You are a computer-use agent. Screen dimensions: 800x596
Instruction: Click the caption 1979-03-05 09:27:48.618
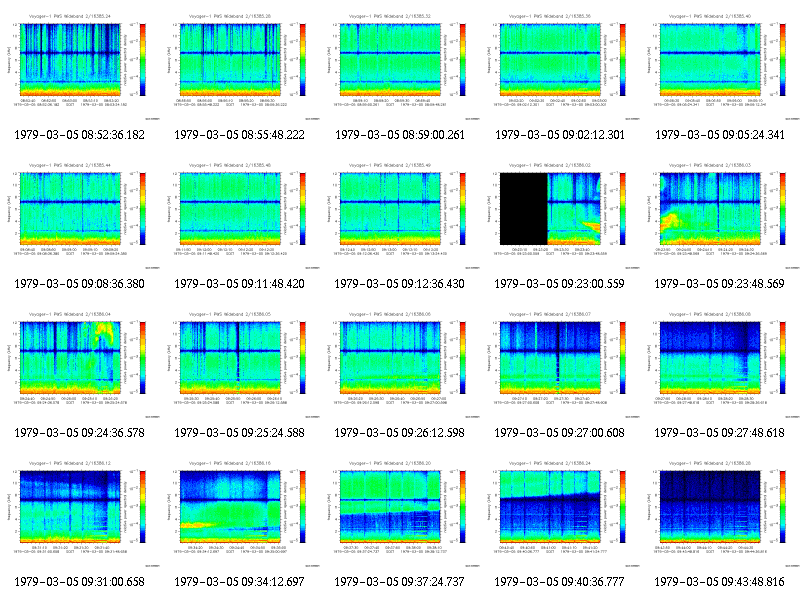click(720, 433)
